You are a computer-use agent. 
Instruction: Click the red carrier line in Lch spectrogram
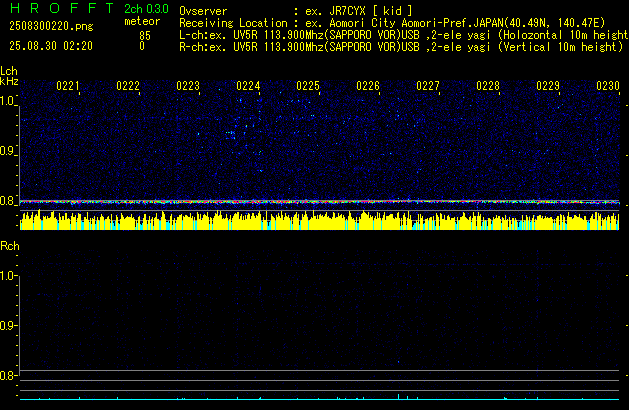point(319,202)
